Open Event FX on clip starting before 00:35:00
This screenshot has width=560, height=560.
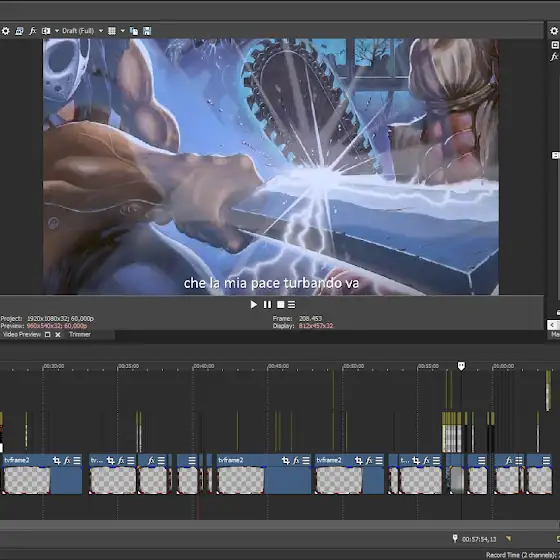[x=121, y=461]
